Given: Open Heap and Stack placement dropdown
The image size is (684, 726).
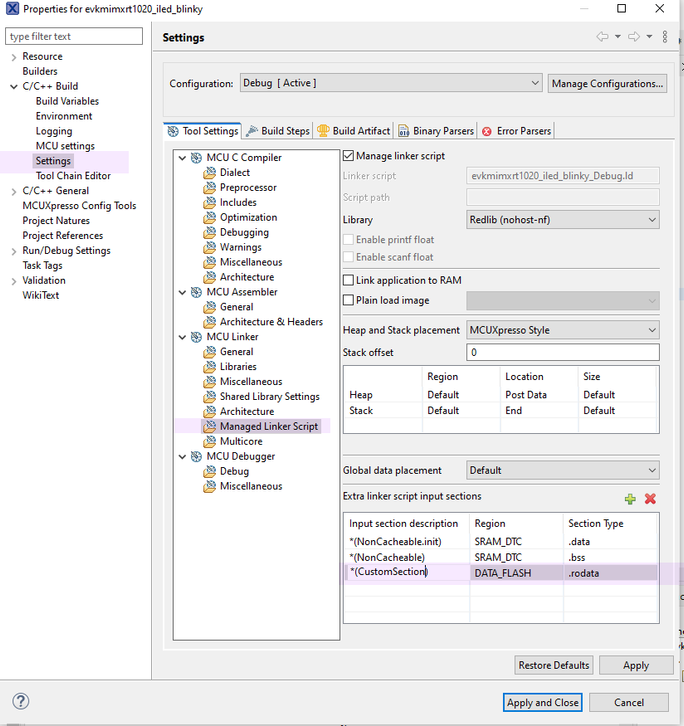Looking at the screenshot, I should 563,330.
